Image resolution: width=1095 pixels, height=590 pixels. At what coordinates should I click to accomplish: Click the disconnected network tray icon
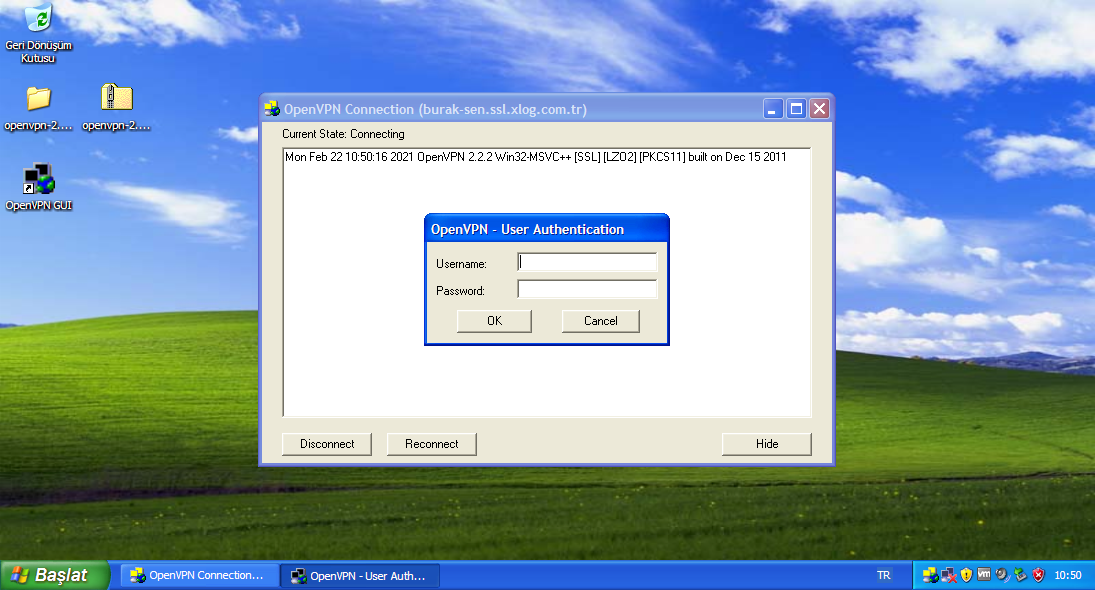coord(948,575)
